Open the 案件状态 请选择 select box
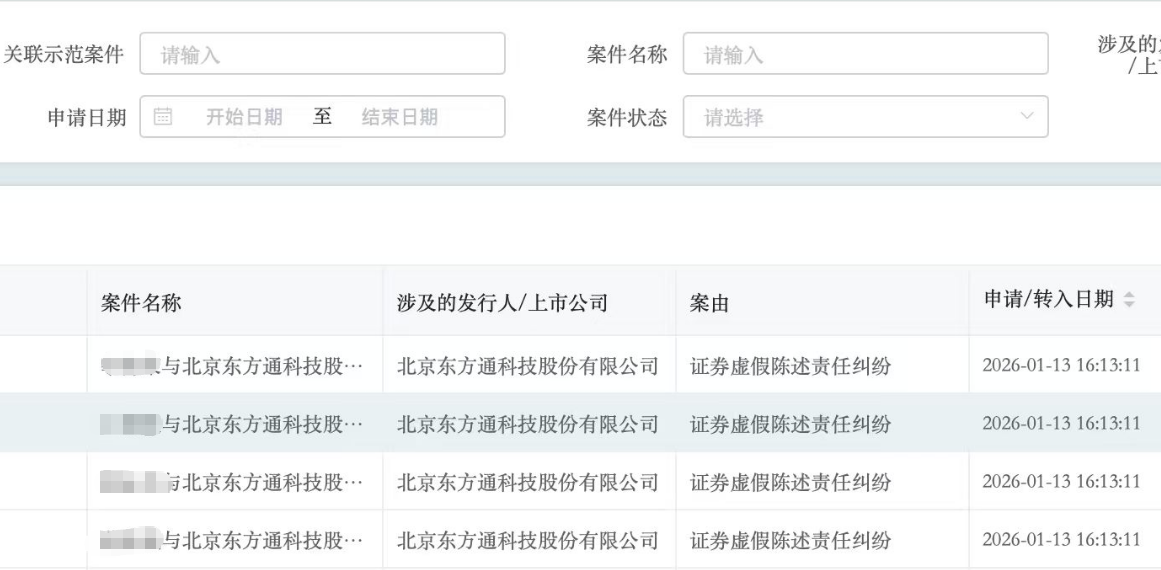1161x570 pixels. 866,116
